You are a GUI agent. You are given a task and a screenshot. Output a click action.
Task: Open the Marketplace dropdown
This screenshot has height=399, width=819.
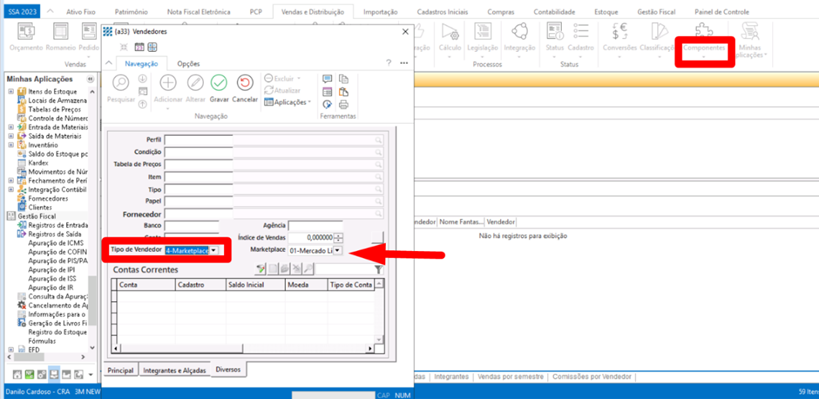[x=337, y=251]
